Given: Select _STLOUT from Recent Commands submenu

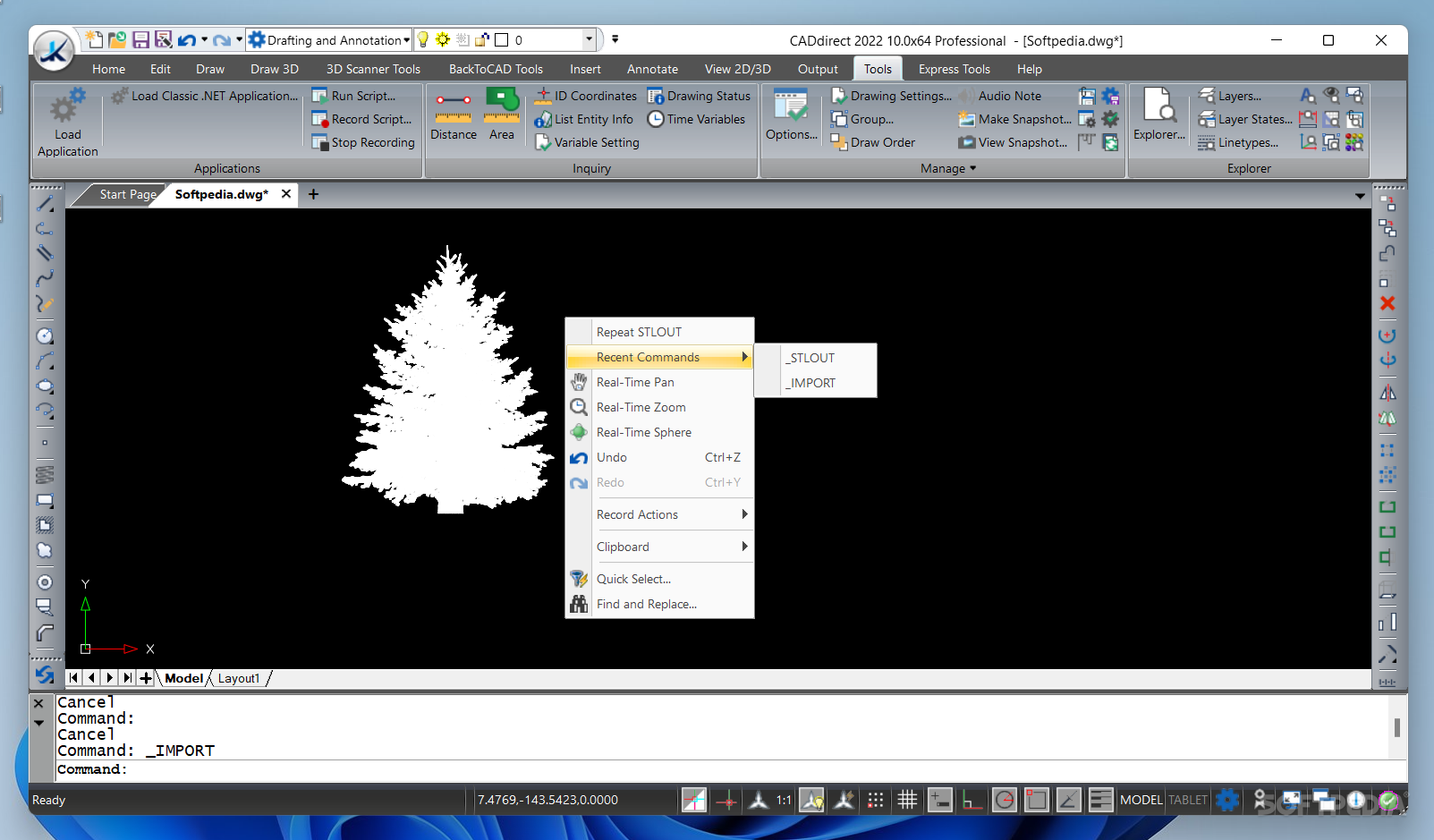Looking at the screenshot, I should click(x=816, y=358).
